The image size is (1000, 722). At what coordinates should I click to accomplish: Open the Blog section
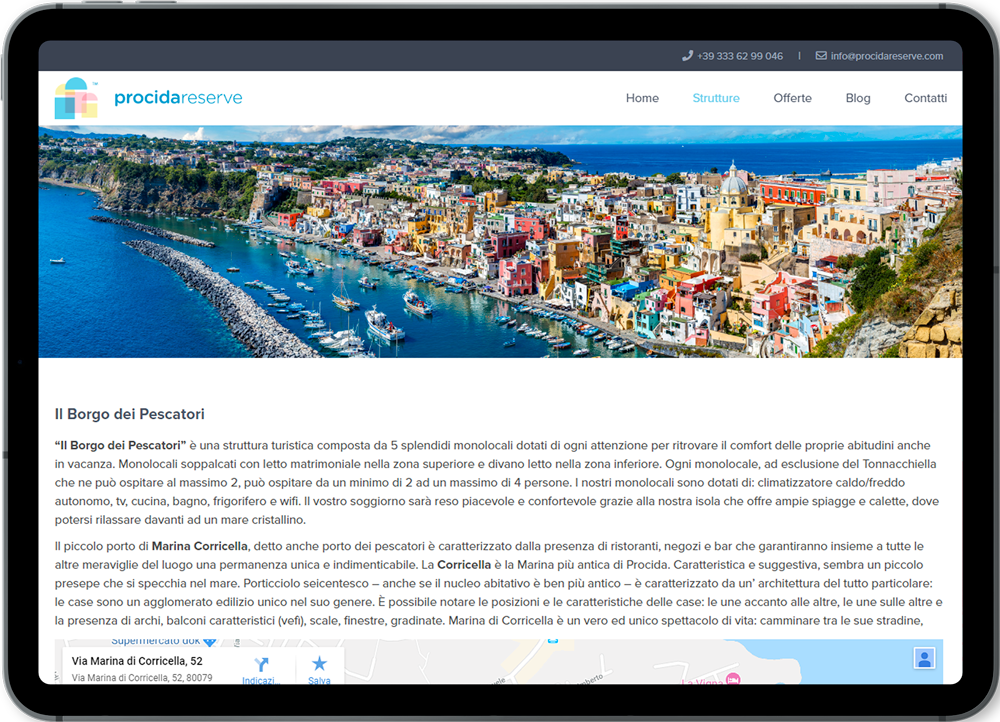[x=858, y=98]
